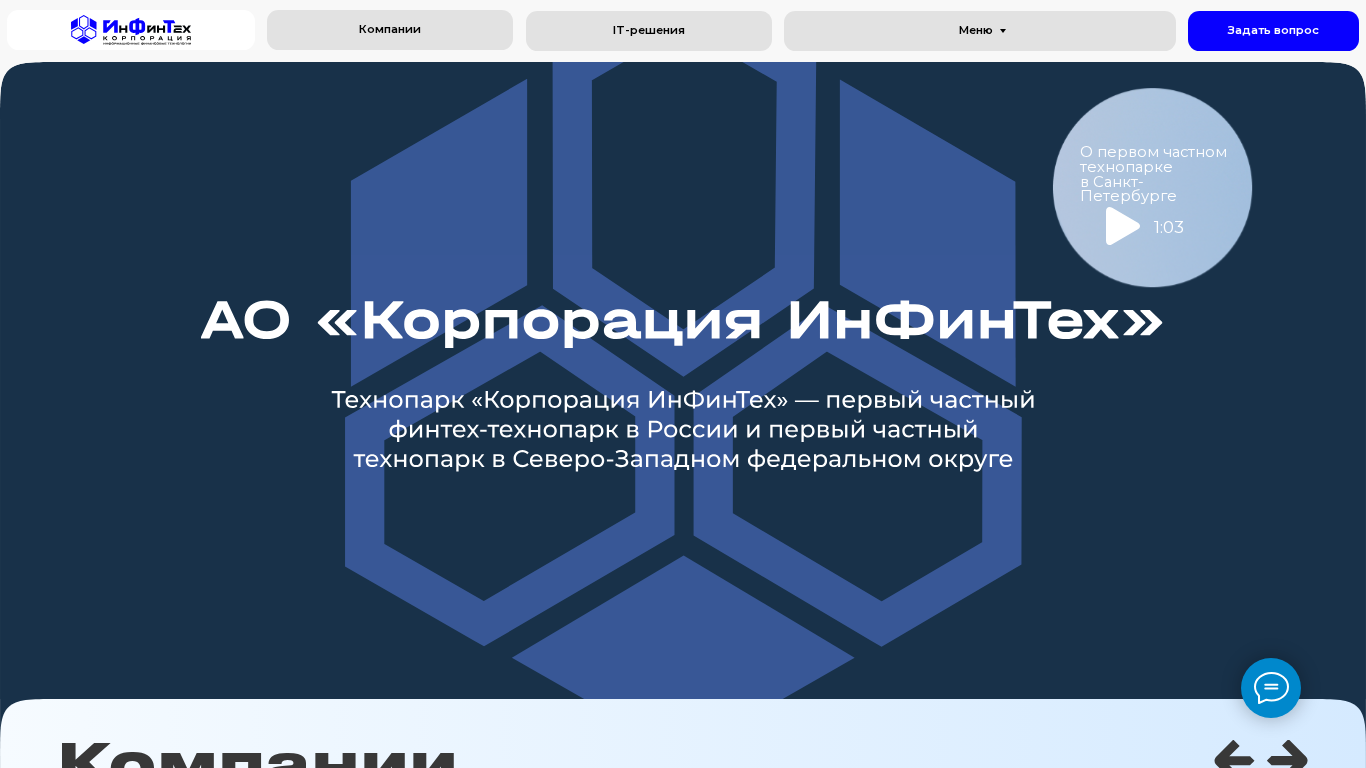Open the chat widget bubble
This screenshot has width=1366, height=768.
(1271, 688)
